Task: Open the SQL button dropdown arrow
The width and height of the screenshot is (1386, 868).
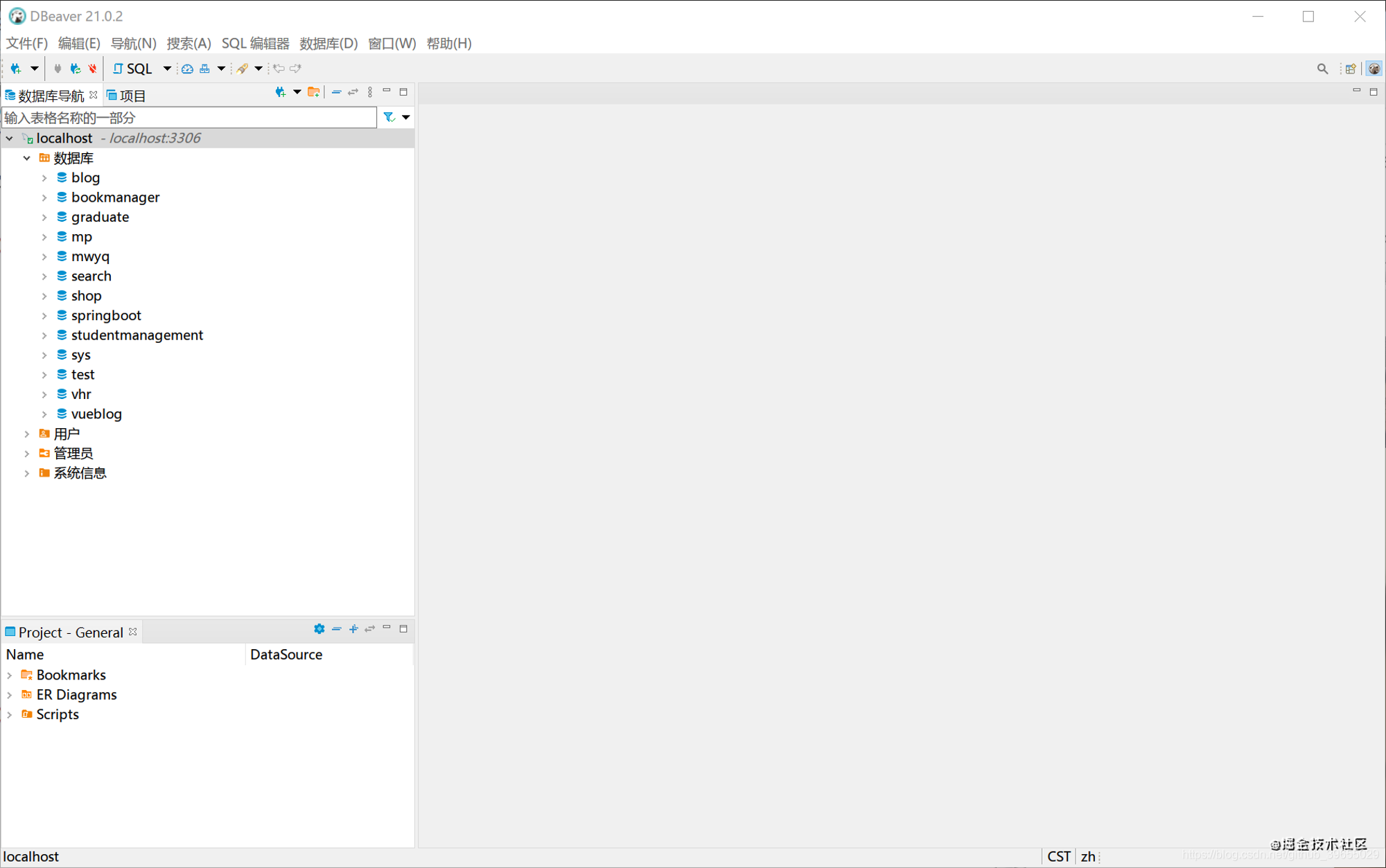Action: 167,69
